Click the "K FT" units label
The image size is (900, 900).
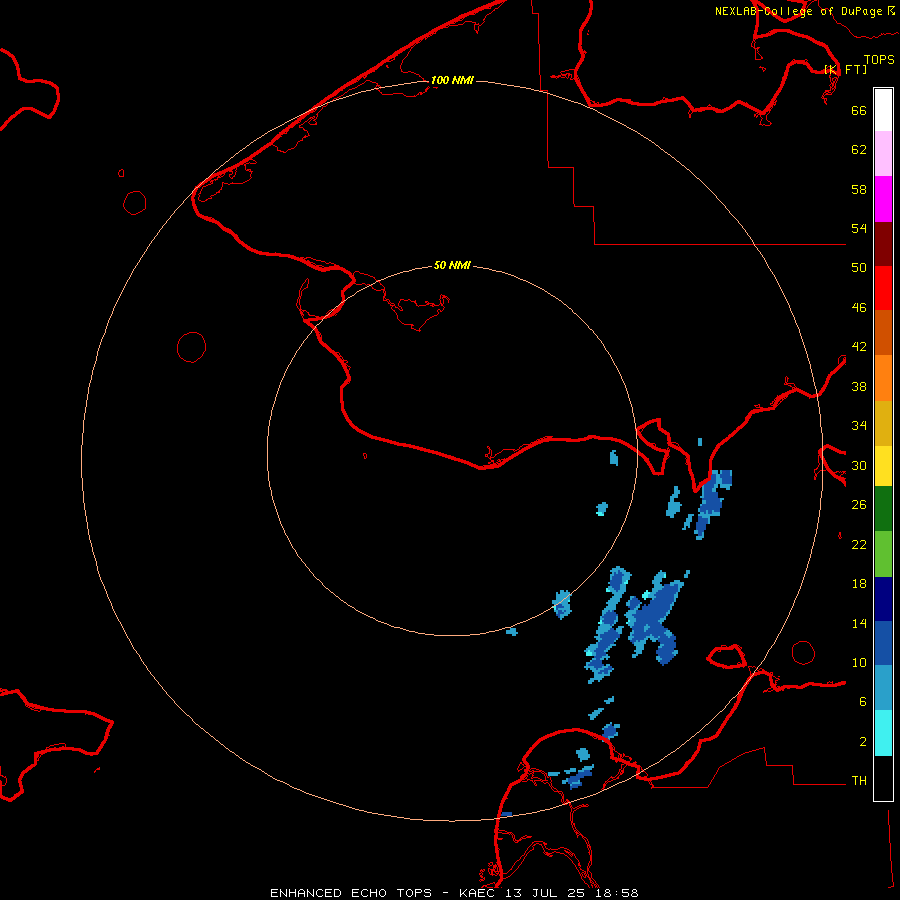pos(845,69)
